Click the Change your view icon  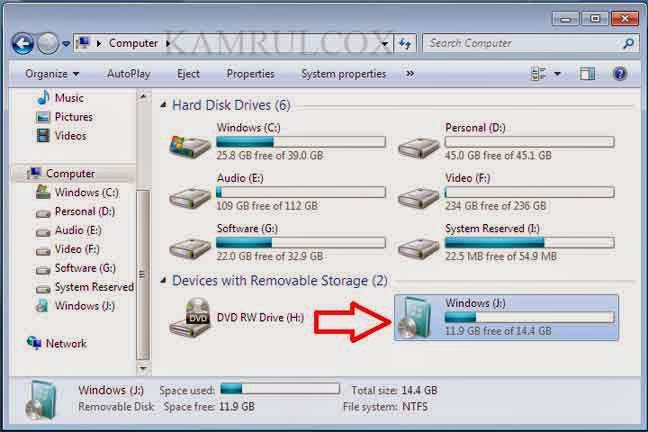point(538,74)
